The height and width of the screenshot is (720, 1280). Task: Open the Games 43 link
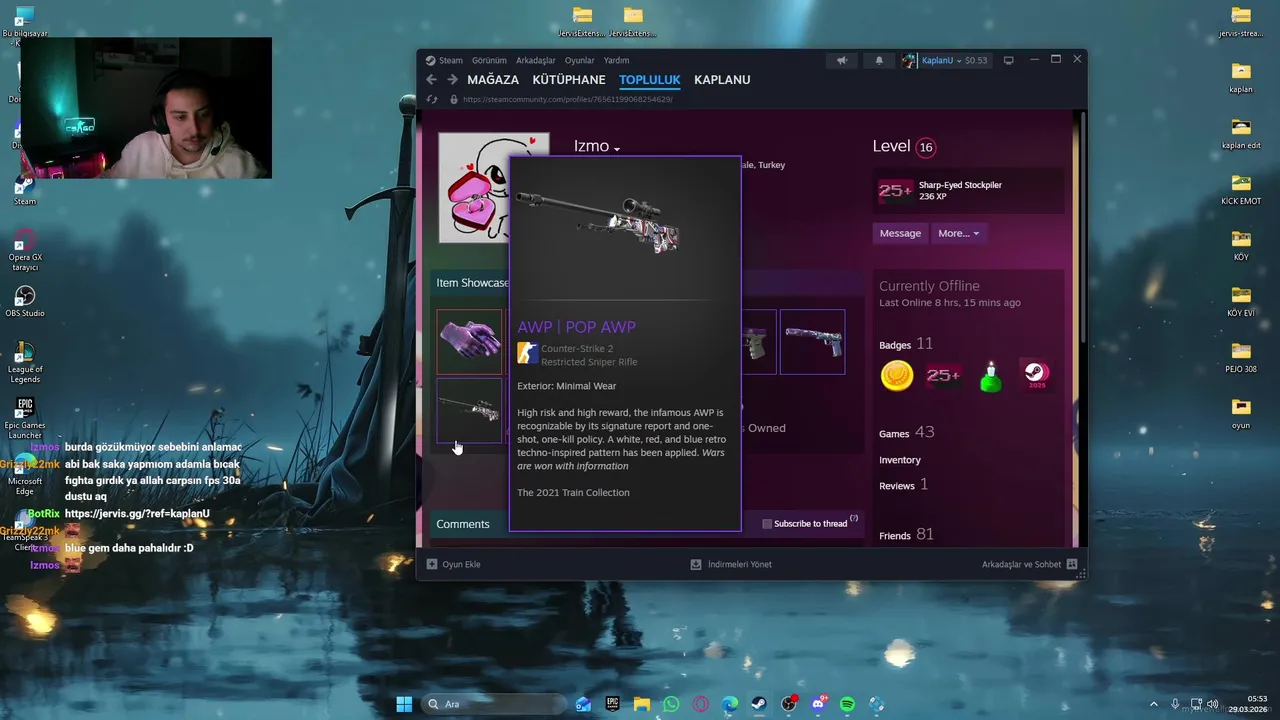(x=907, y=432)
